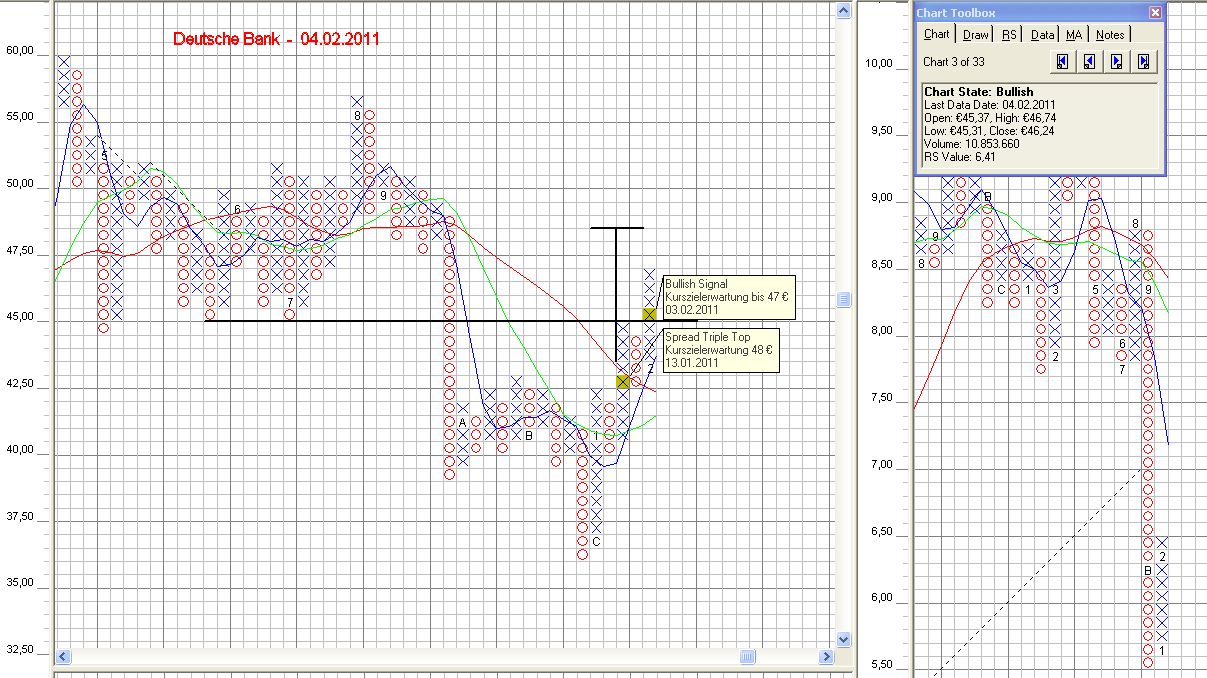Click 'Chart State: Bullish' text
1207x678 pixels.
click(x=979, y=92)
